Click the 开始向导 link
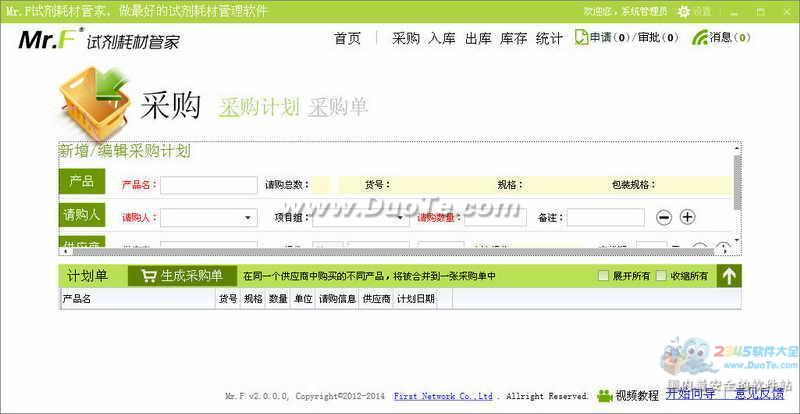This screenshot has width=800, height=414. pyautogui.click(x=690, y=395)
